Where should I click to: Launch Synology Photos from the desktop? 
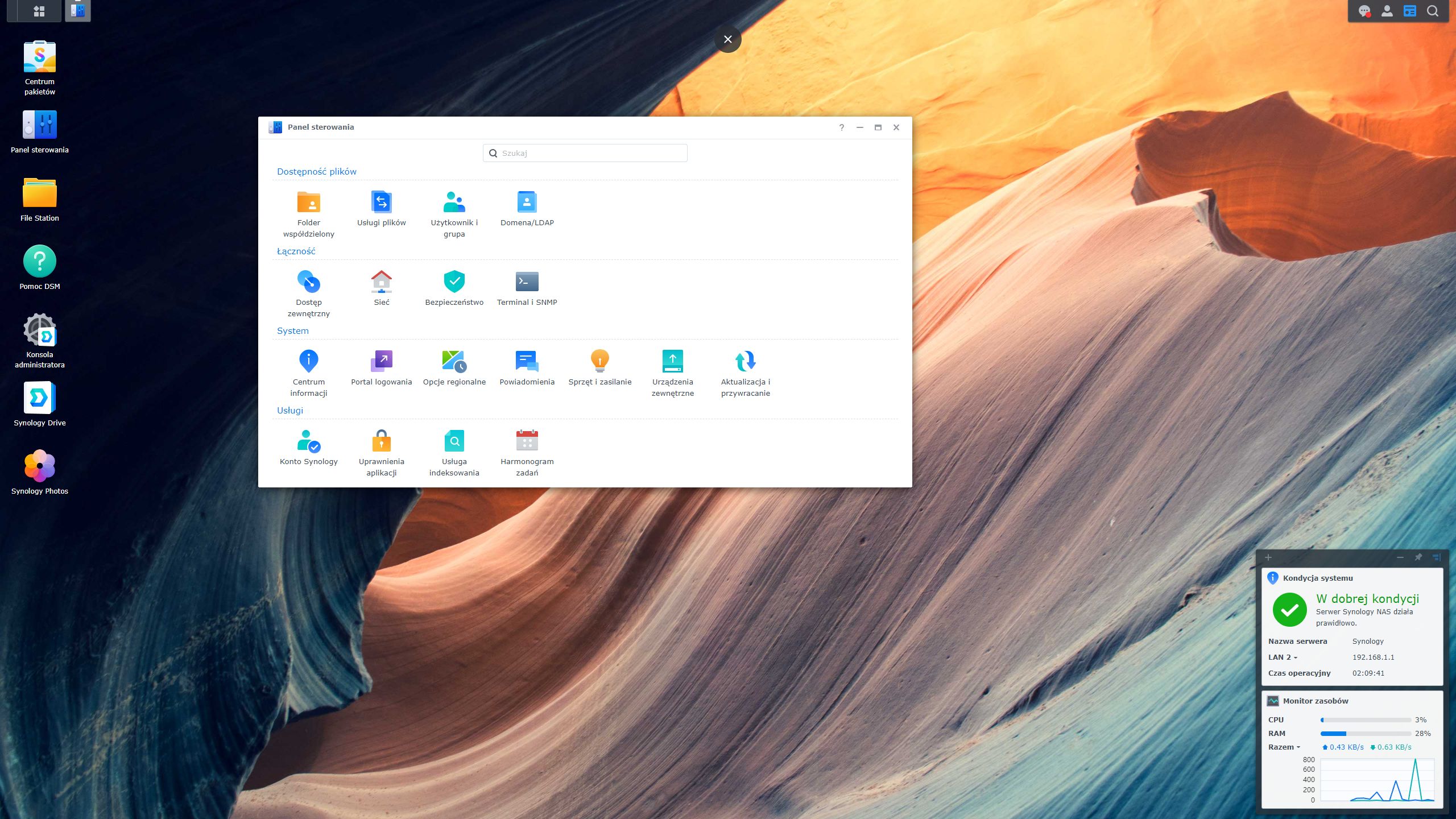coord(40,473)
